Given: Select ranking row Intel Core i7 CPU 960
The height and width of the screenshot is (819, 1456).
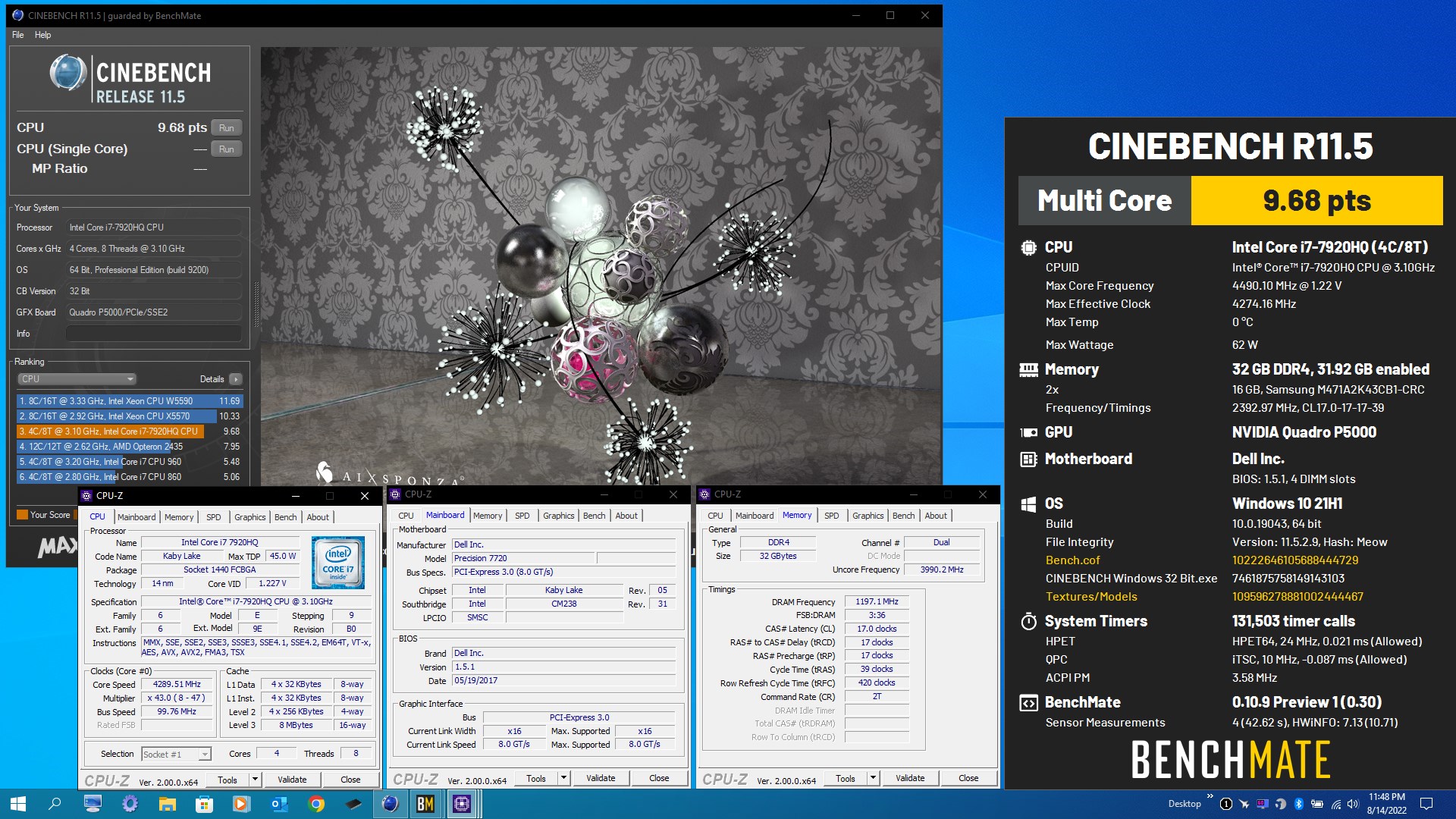Looking at the screenshot, I should click(x=130, y=462).
